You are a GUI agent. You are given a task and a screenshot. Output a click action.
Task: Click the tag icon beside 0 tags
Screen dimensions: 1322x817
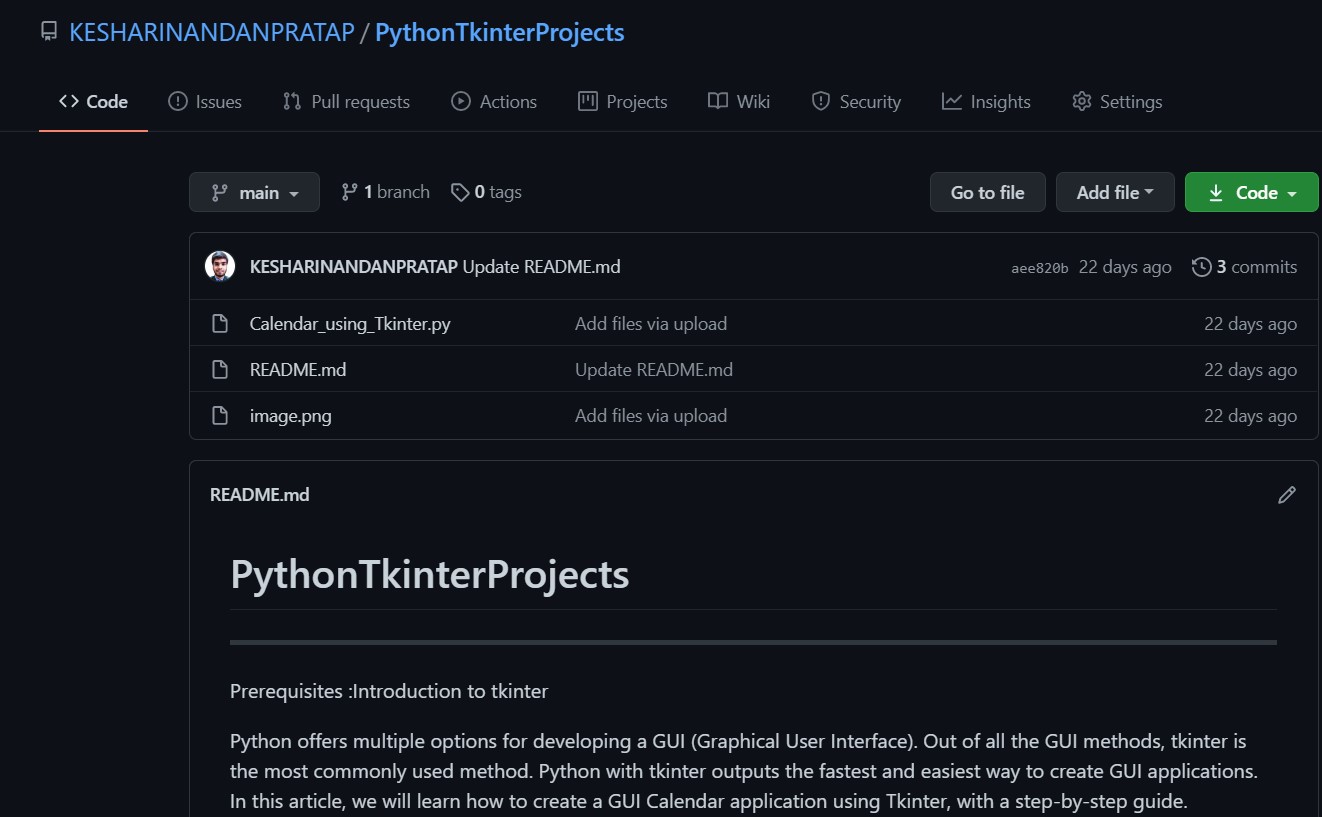click(x=460, y=192)
